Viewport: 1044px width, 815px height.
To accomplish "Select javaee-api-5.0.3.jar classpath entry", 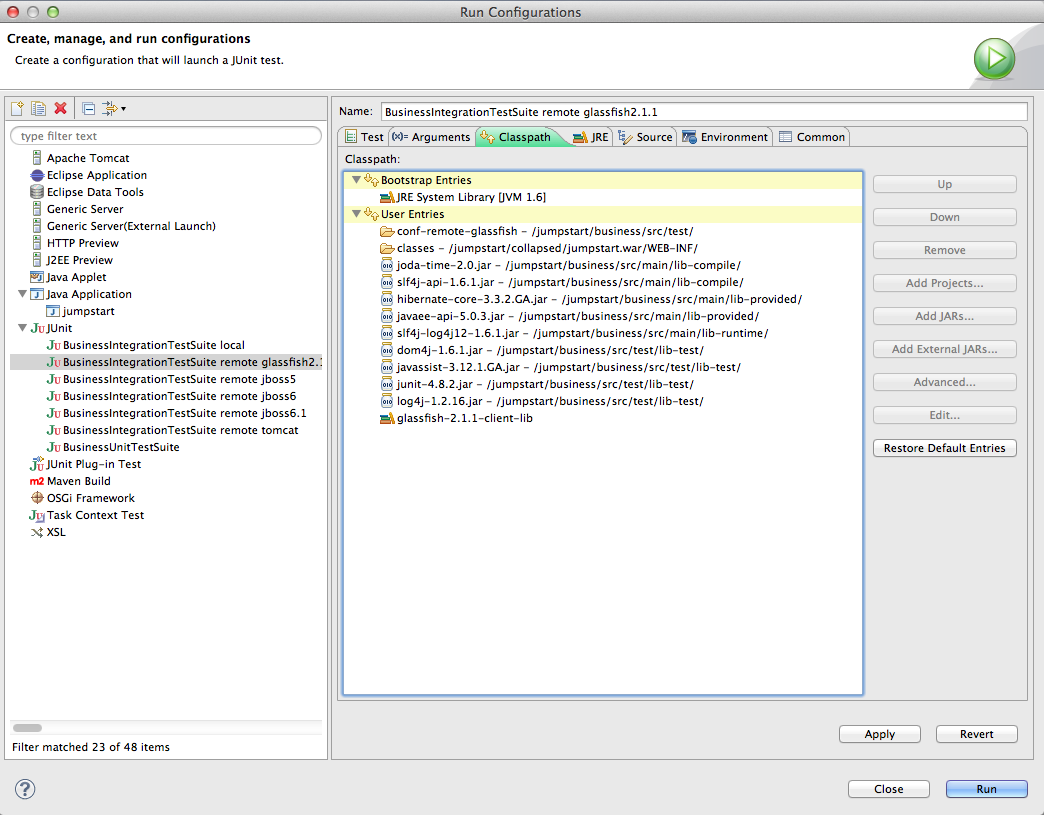I will 570,316.
